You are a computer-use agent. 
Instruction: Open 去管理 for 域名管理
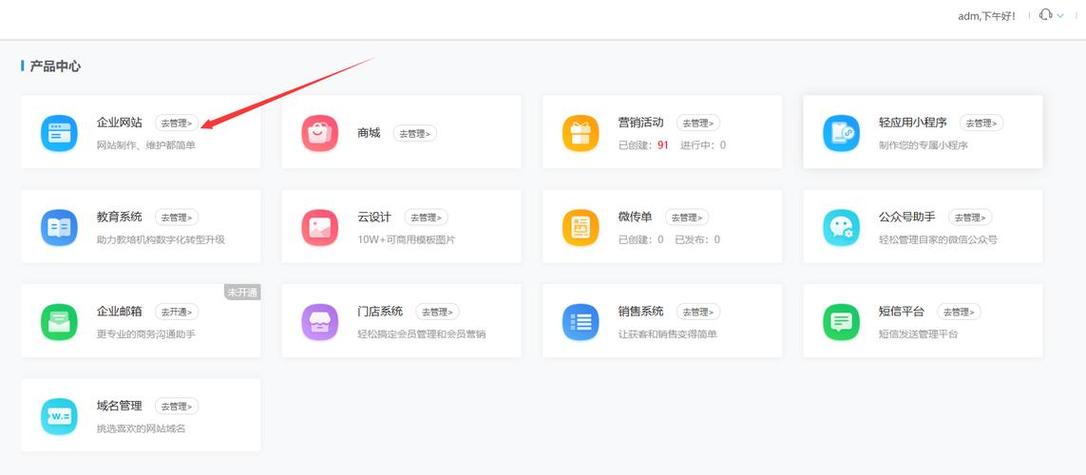click(x=177, y=406)
